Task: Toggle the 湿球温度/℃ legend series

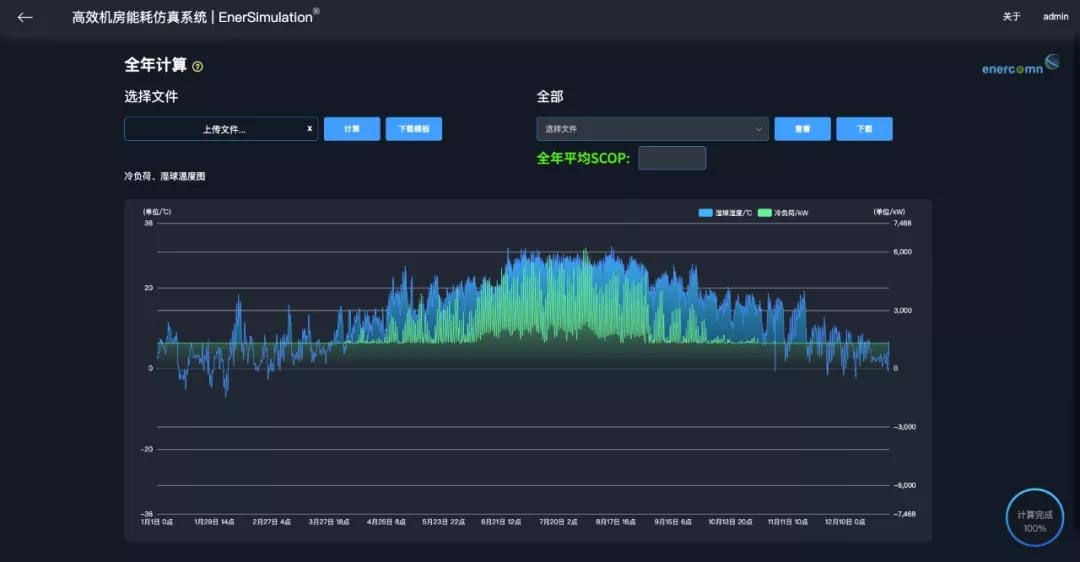Action: pos(733,213)
